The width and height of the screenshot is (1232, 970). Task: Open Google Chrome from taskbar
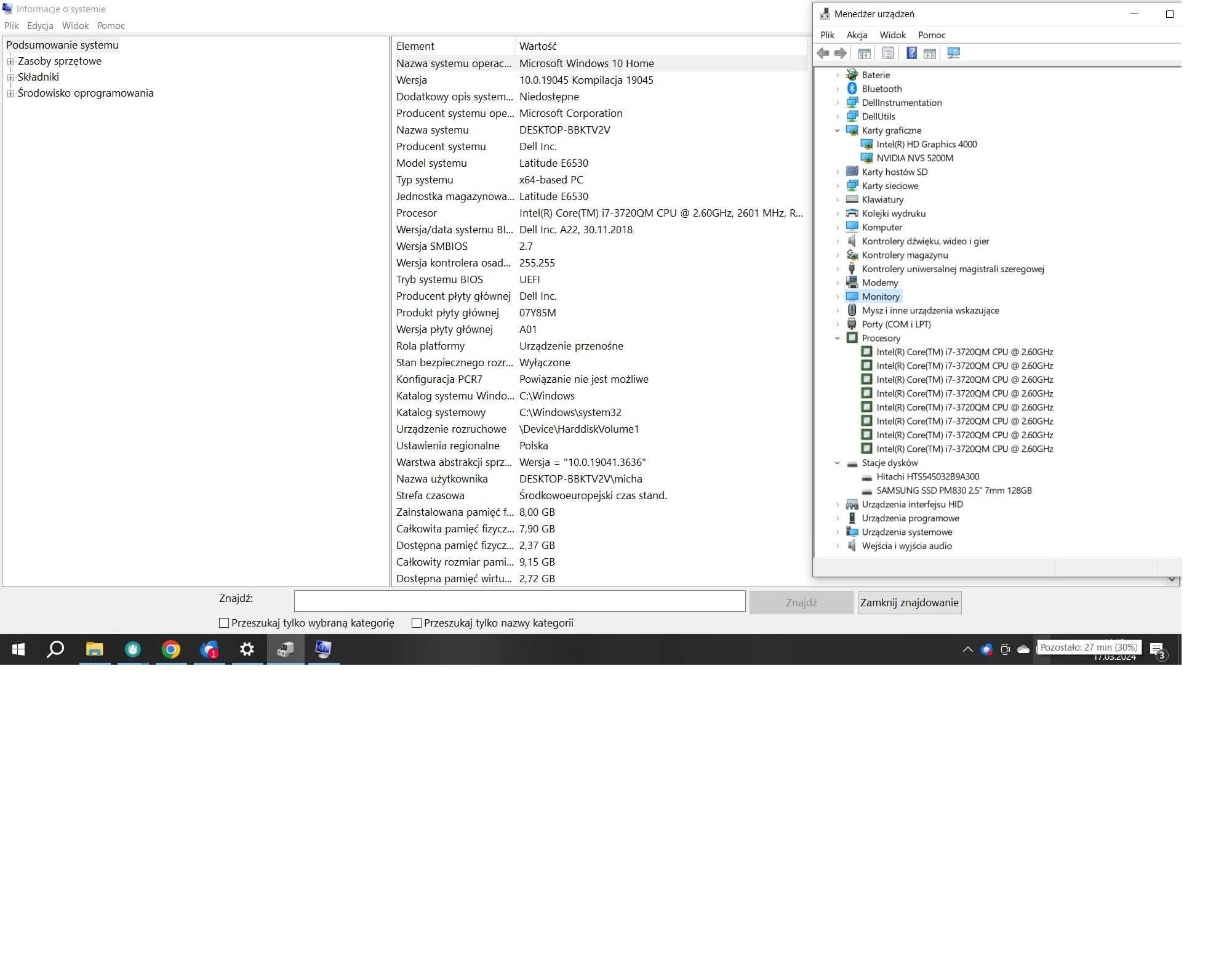170,649
